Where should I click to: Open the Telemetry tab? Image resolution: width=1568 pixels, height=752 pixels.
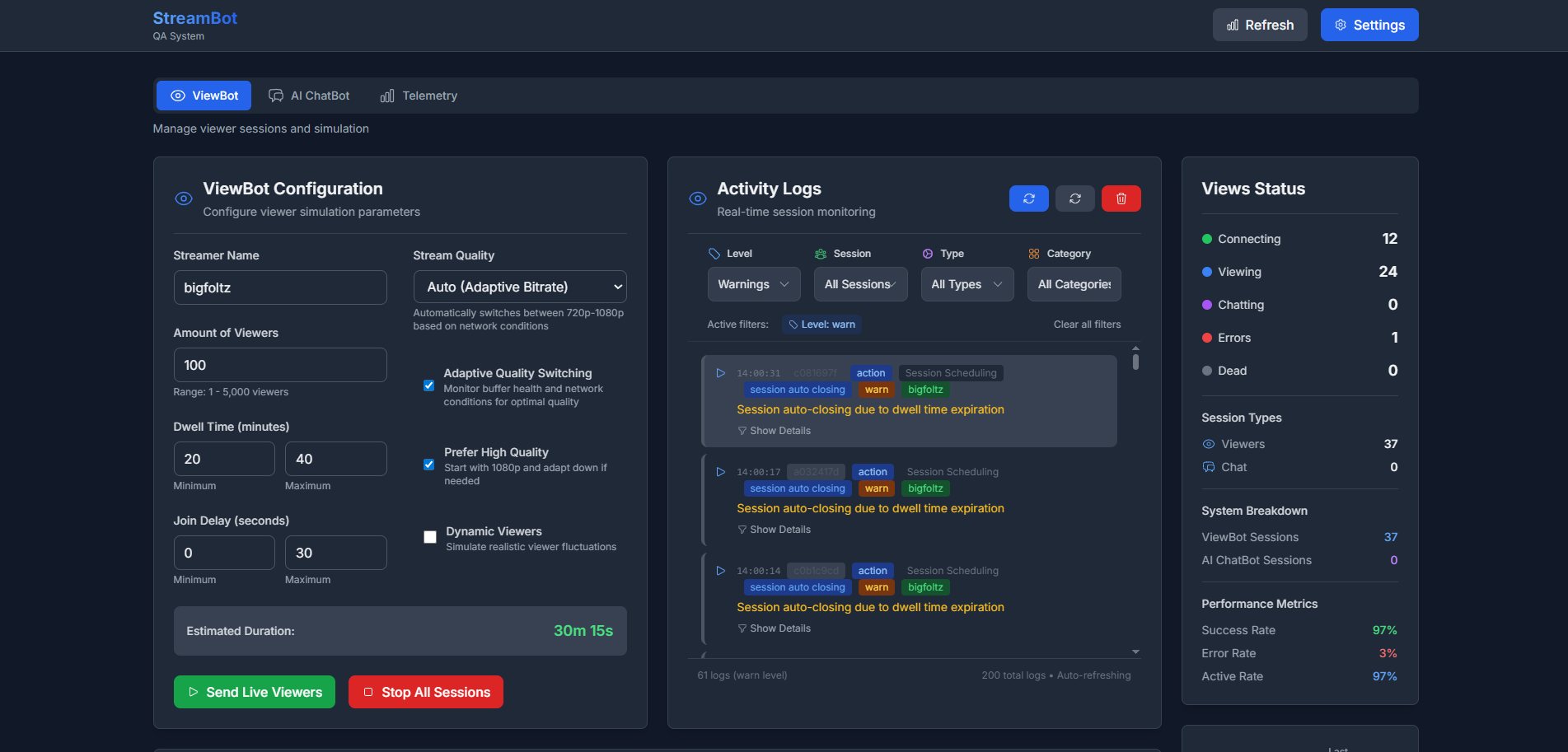click(419, 96)
